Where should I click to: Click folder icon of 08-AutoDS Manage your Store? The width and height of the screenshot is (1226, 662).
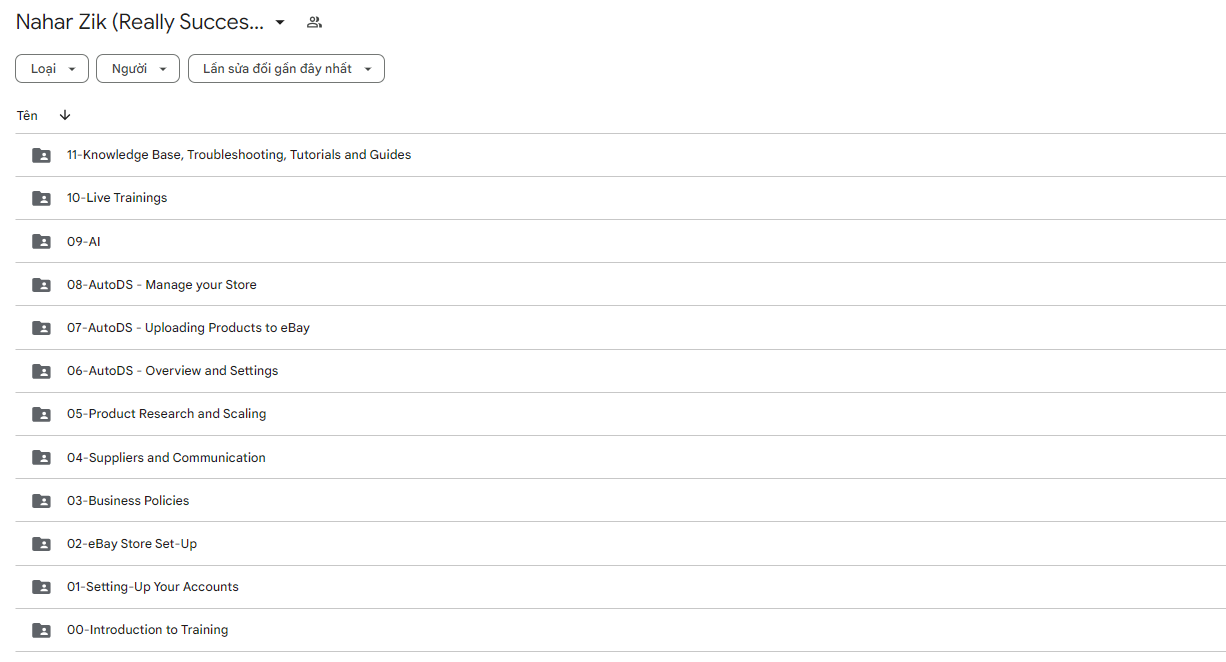41,285
